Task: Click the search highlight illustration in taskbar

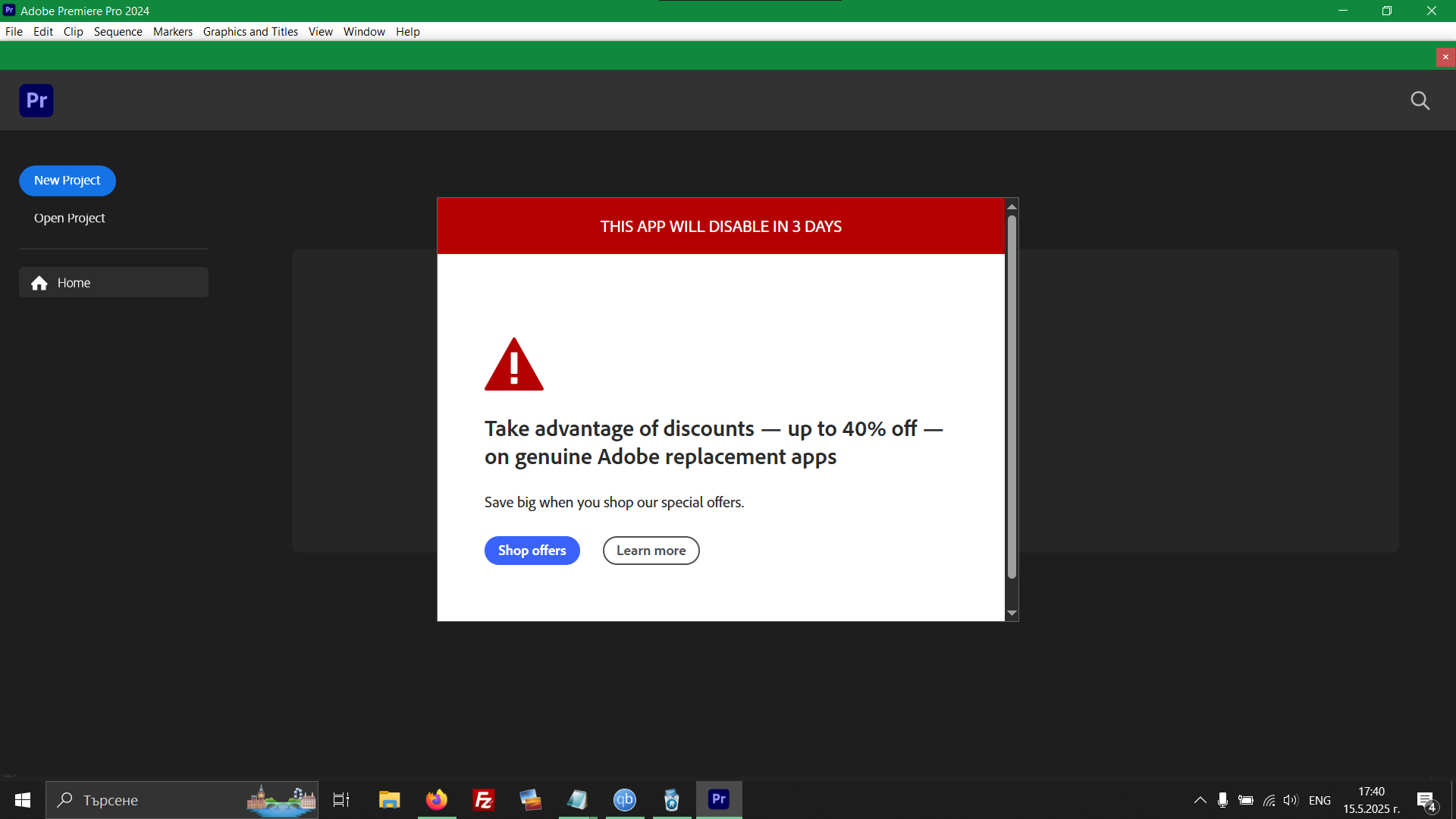Action: pos(281,801)
